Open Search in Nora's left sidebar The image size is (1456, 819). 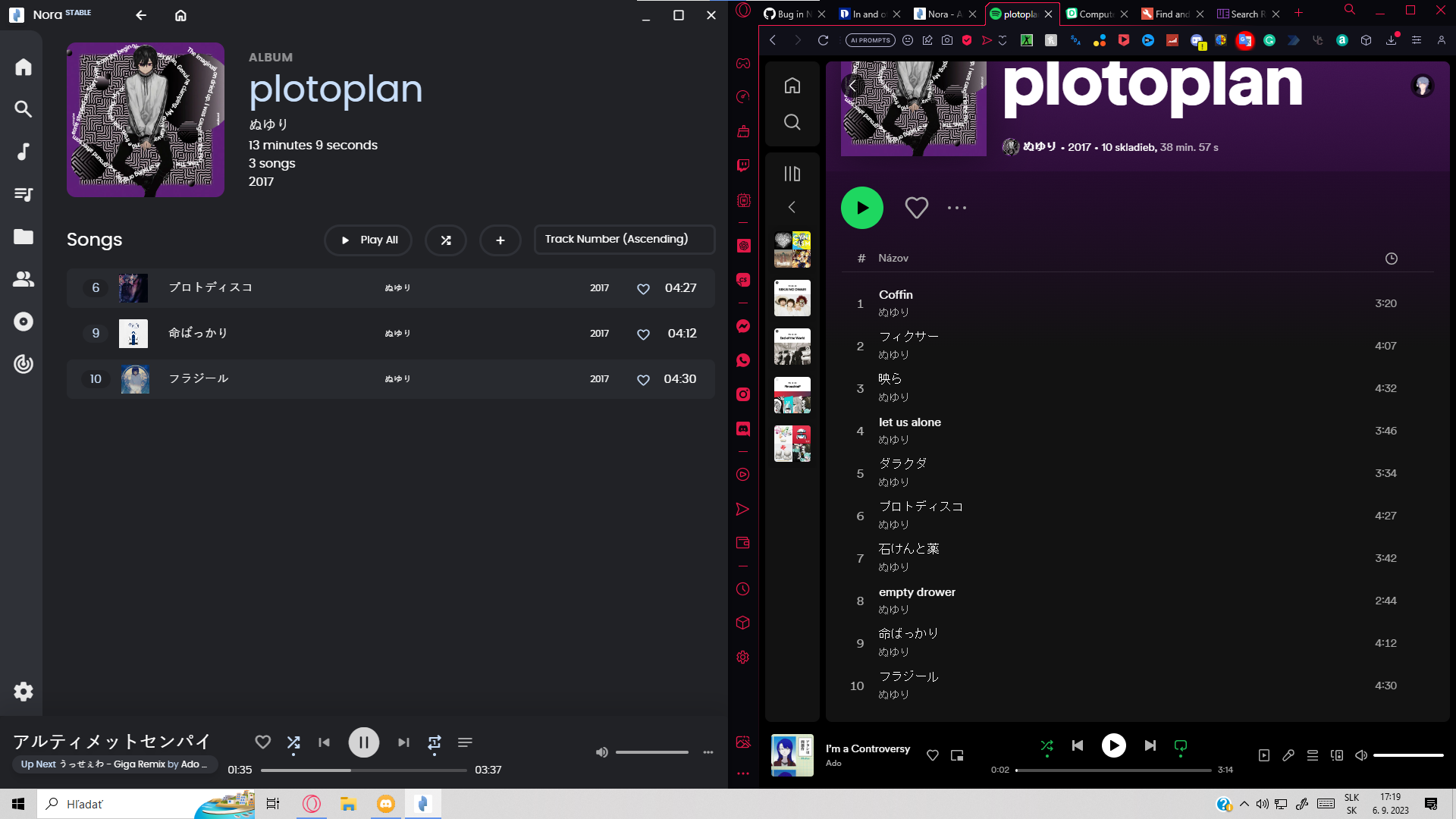[x=23, y=109]
